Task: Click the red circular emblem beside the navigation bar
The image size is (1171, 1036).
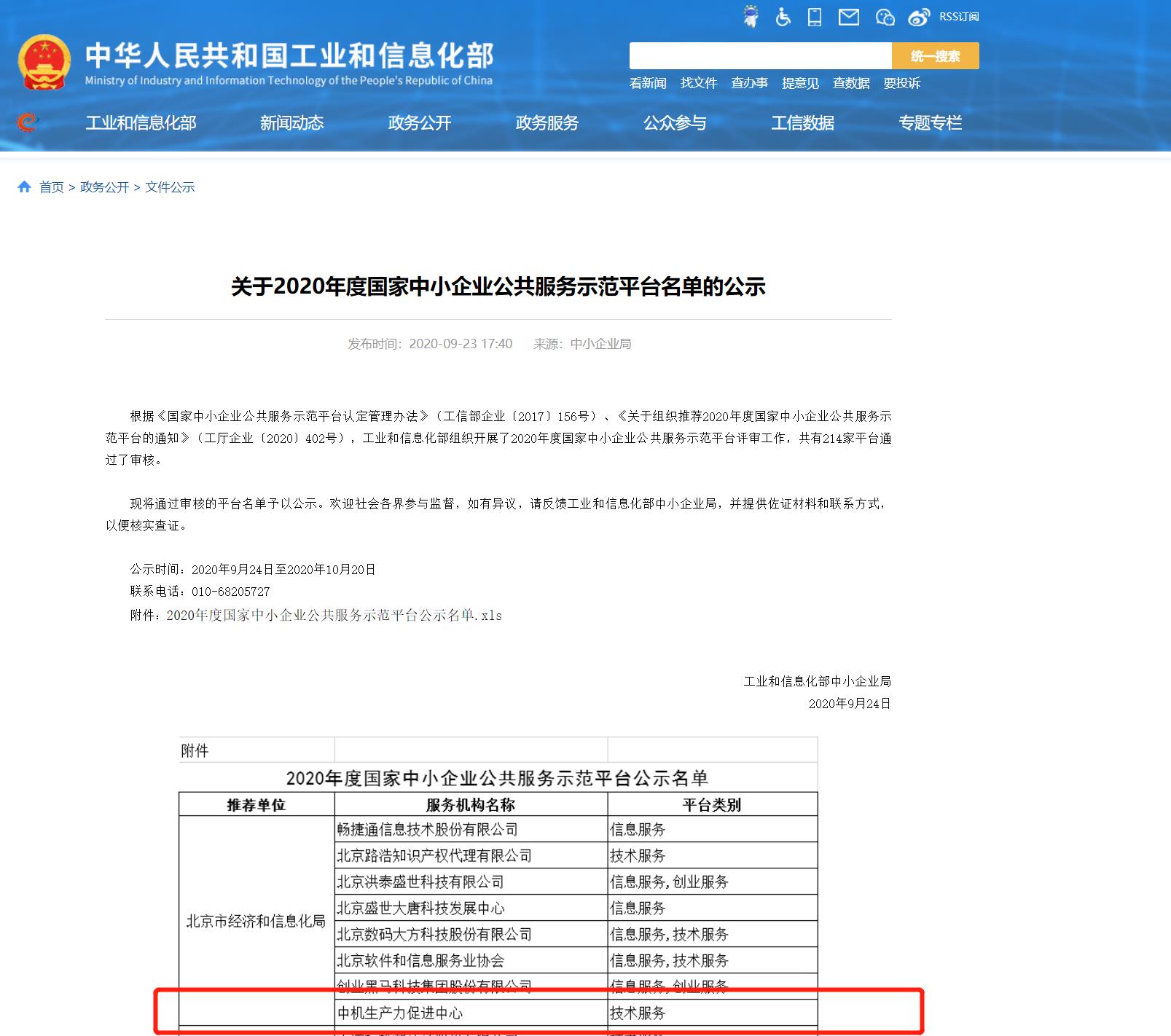Action: (x=26, y=122)
